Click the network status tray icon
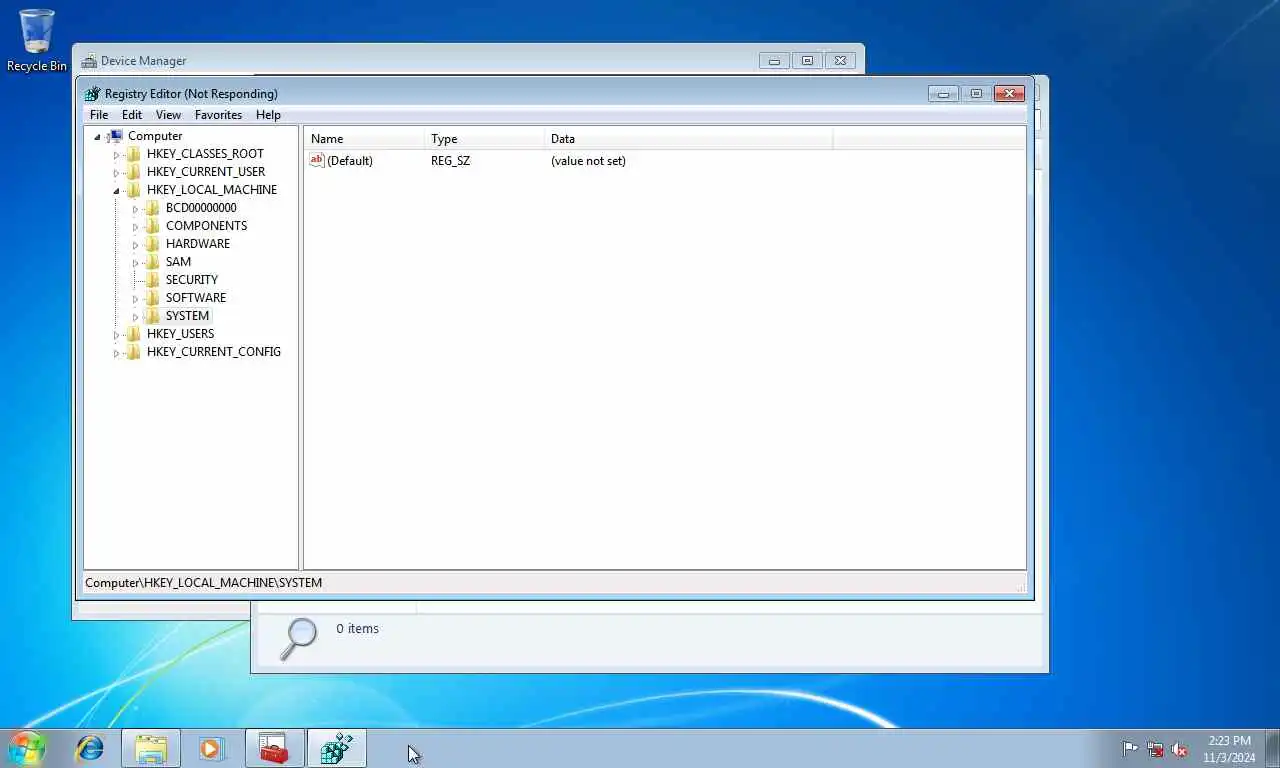 (x=1155, y=749)
